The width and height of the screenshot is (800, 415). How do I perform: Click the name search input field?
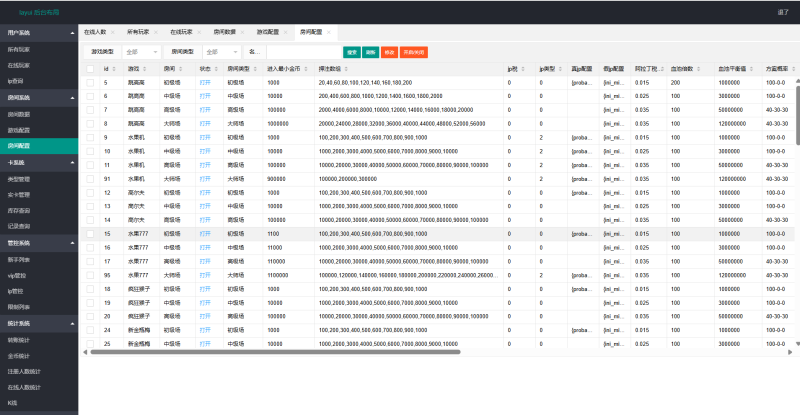304,52
